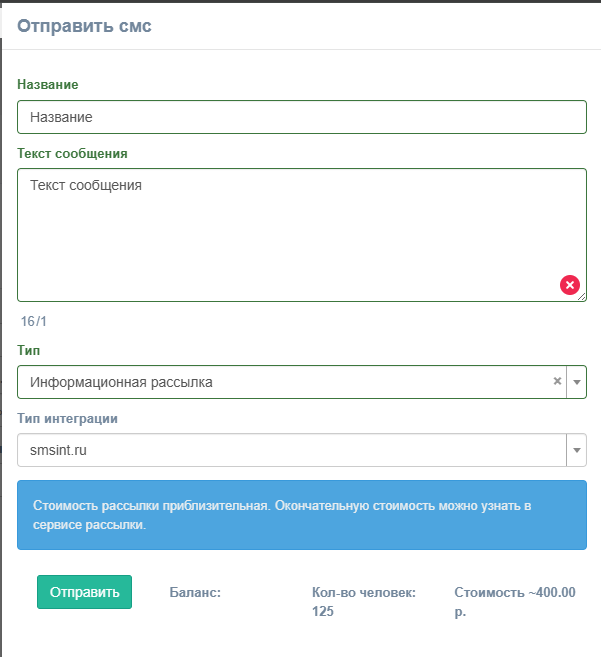Click the Текст сообщения label
601x657 pixels.
(72, 154)
